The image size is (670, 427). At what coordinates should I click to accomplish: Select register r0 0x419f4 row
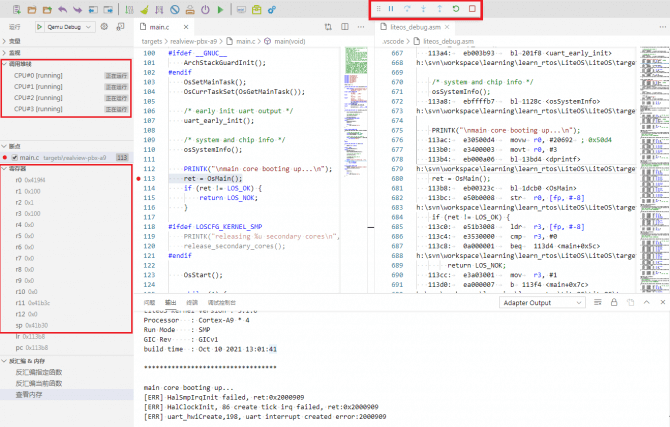click(x=66, y=180)
